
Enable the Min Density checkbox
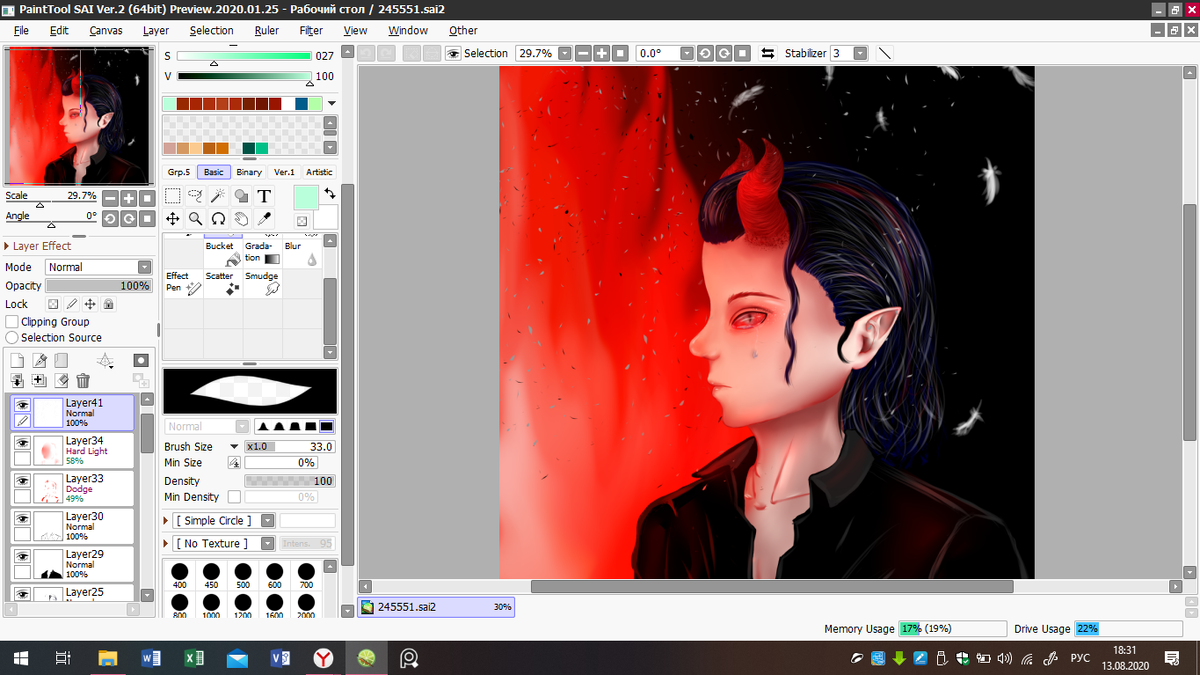click(x=234, y=497)
